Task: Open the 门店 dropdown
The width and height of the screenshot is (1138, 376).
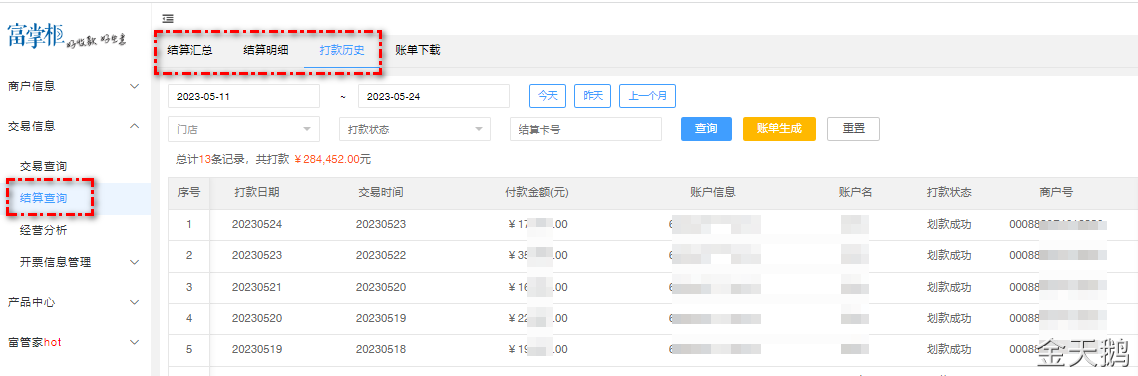Action: [x=244, y=129]
